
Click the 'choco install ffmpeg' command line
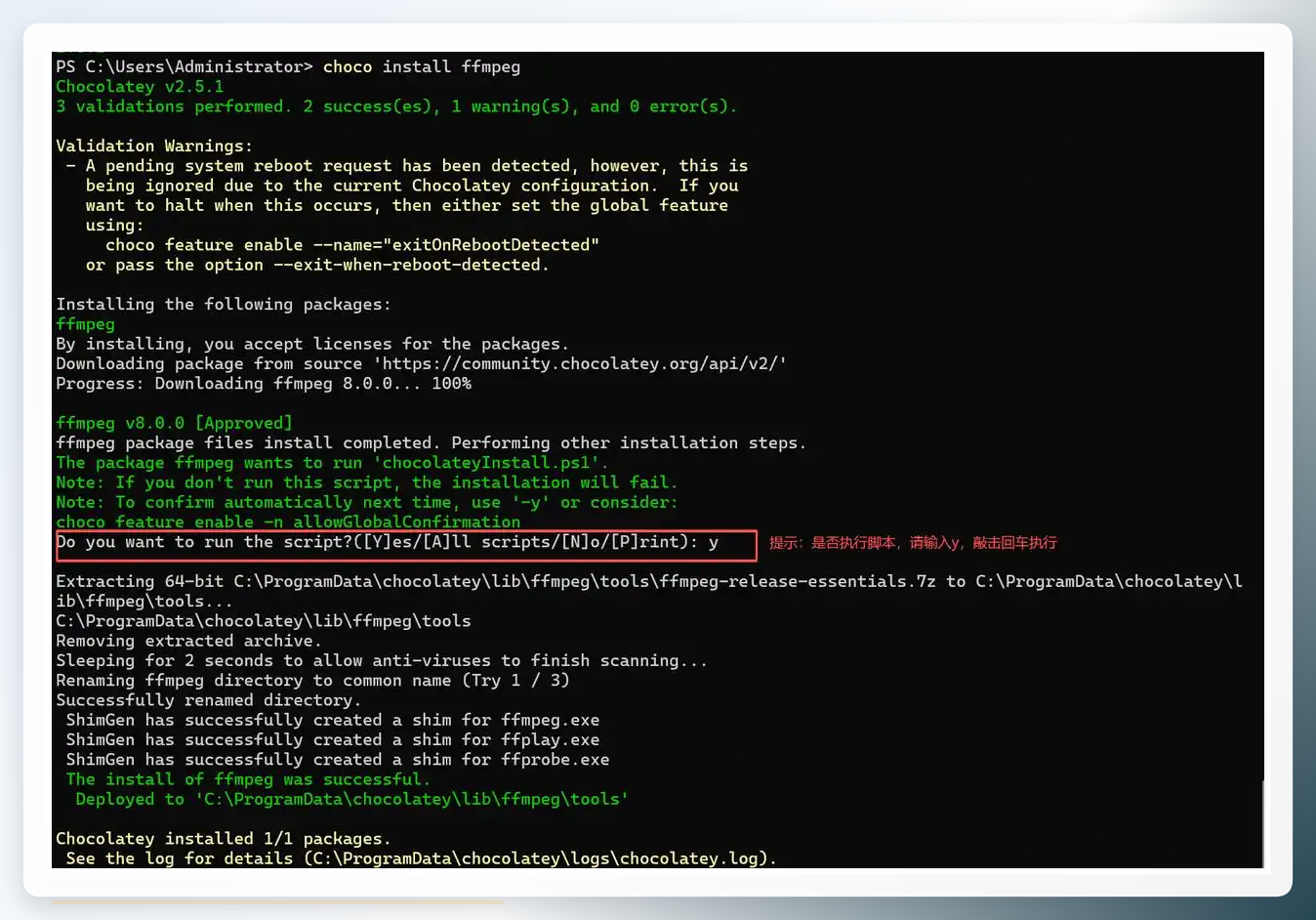(288, 67)
